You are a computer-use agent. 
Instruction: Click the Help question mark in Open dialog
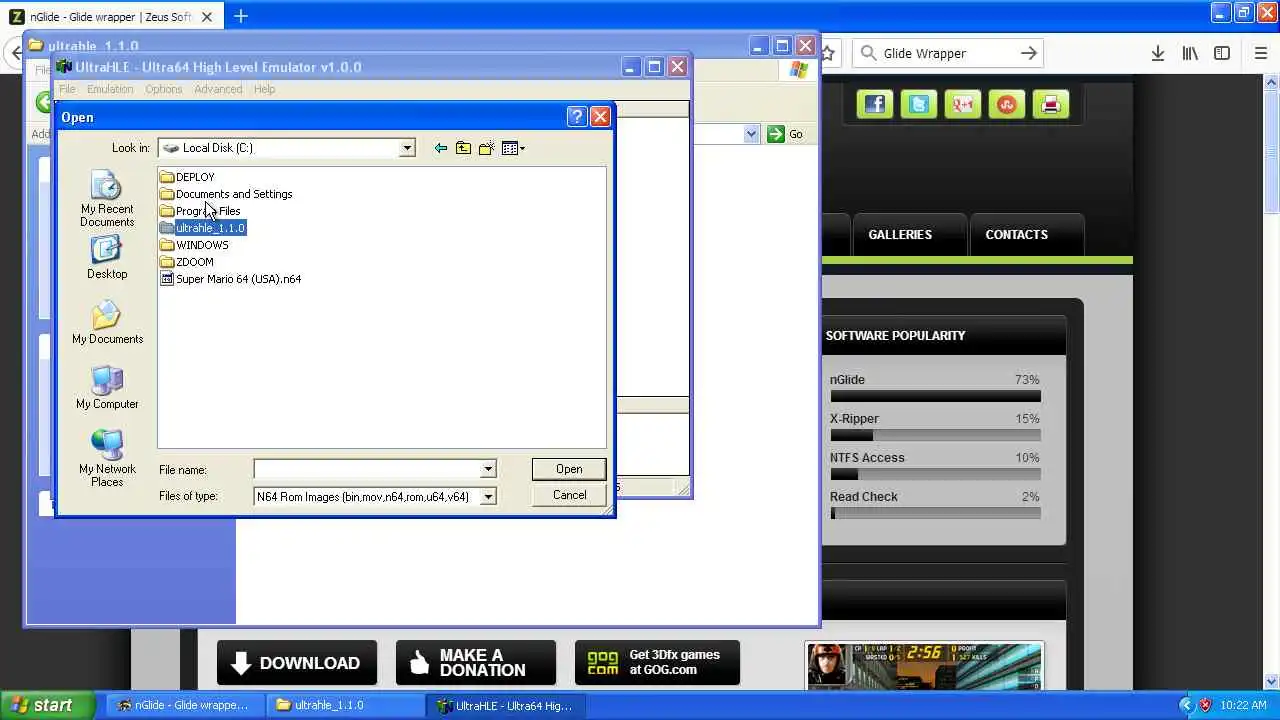pos(576,117)
